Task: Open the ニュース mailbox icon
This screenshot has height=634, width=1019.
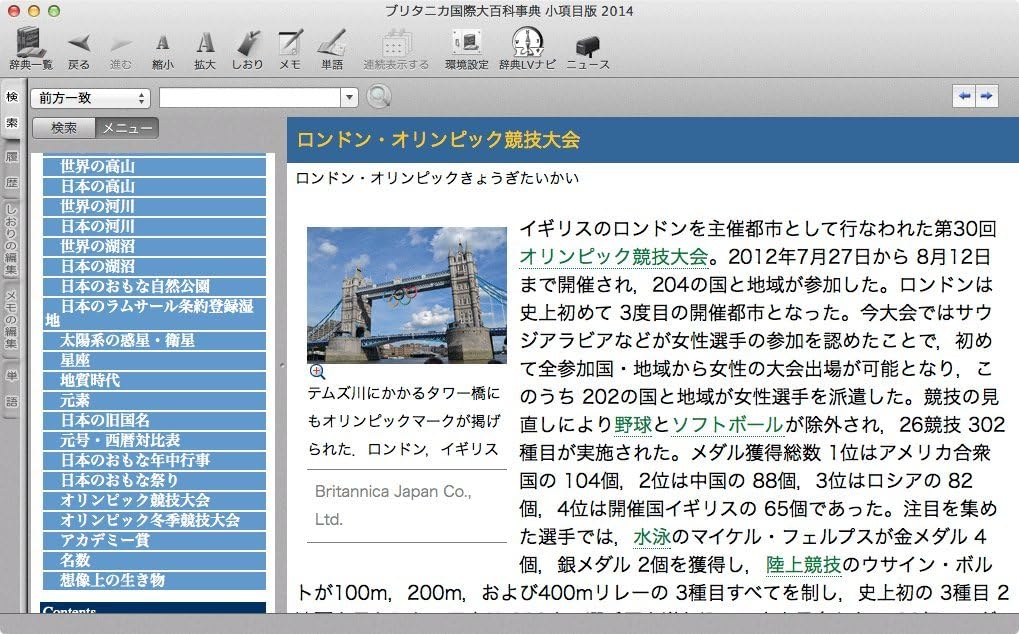Action: 588,46
